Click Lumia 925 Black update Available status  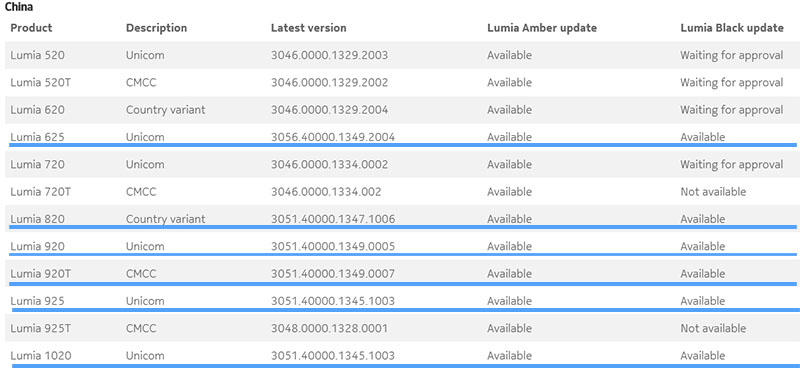703,301
